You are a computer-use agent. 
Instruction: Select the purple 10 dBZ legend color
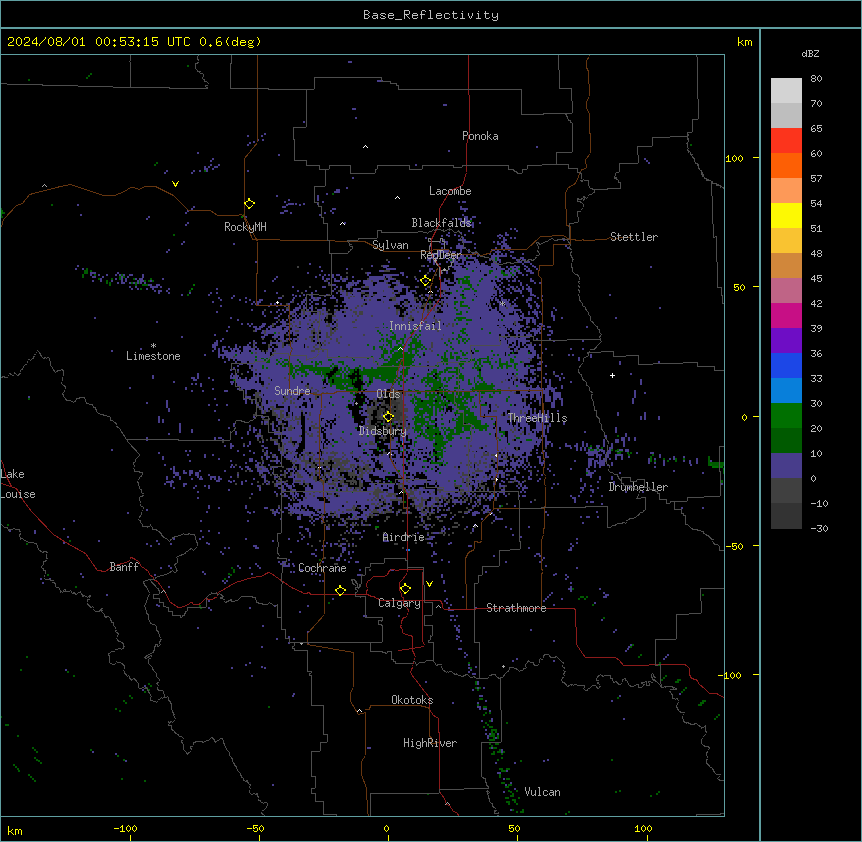[x=786, y=466]
